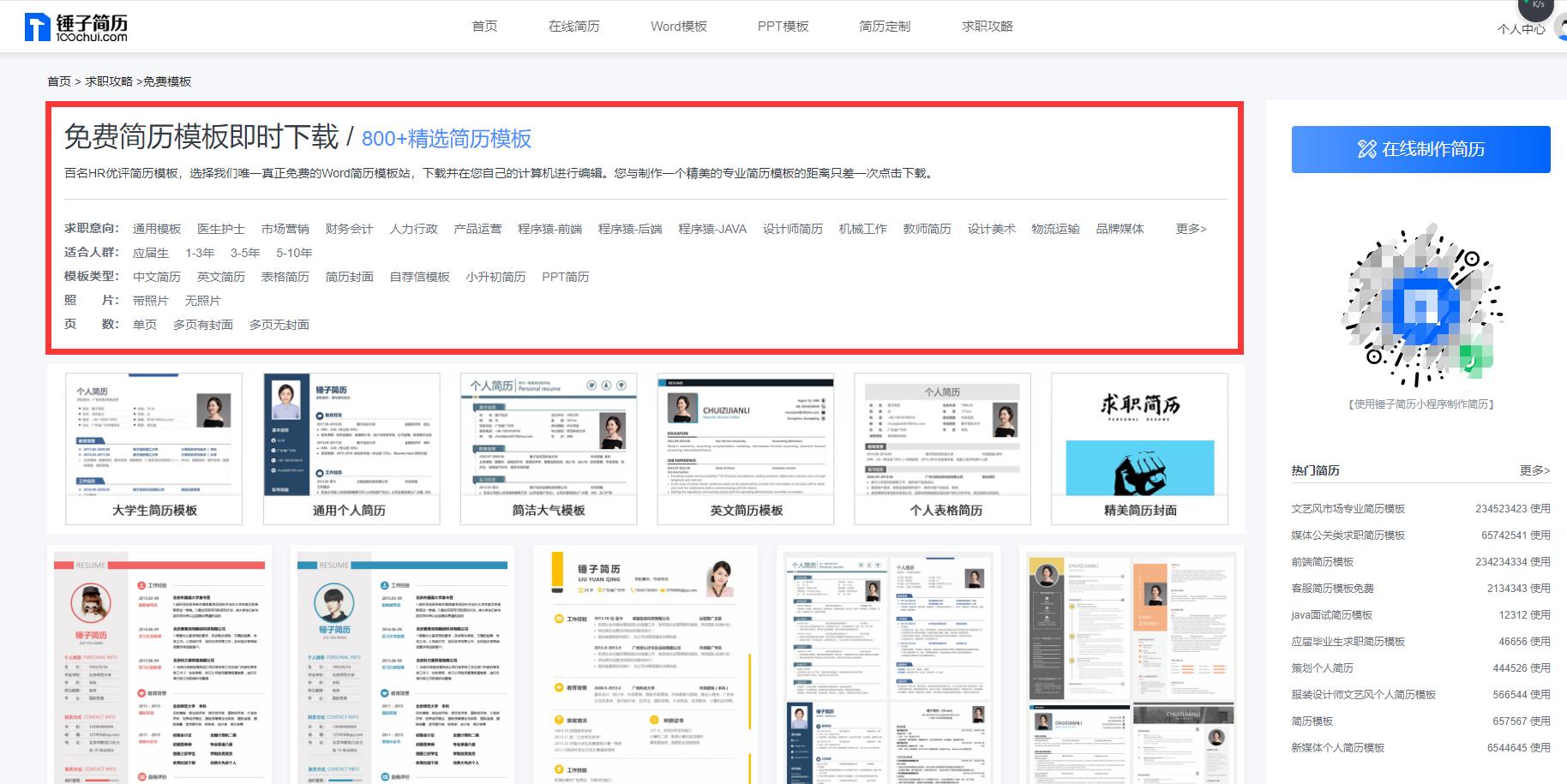Select the 无照片 filter option
Viewport: 1567px width, 784px height.
pyautogui.click(x=203, y=300)
